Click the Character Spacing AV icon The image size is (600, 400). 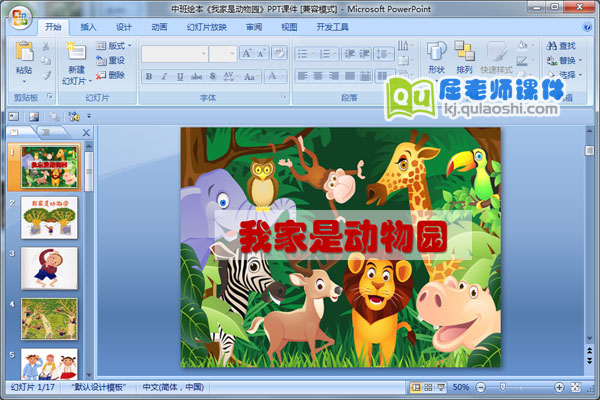pyautogui.click(x=229, y=76)
